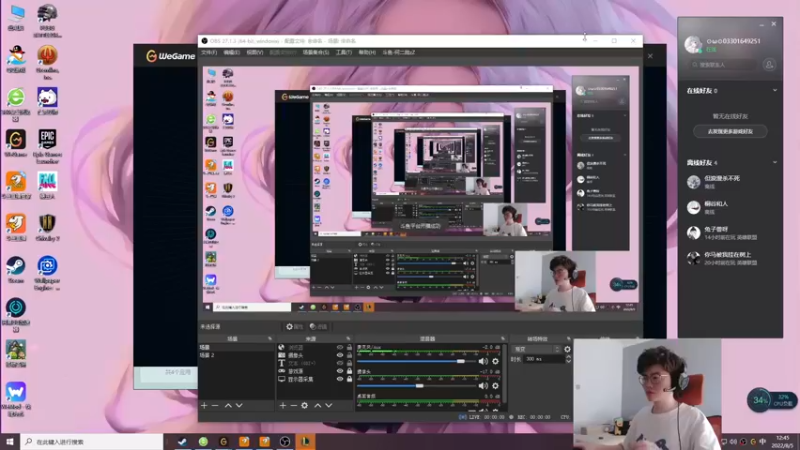Image resolution: width=800 pixels, height=450 pixels.
Task: Mute the camera audio mixer channel
Action: [483, 386]
